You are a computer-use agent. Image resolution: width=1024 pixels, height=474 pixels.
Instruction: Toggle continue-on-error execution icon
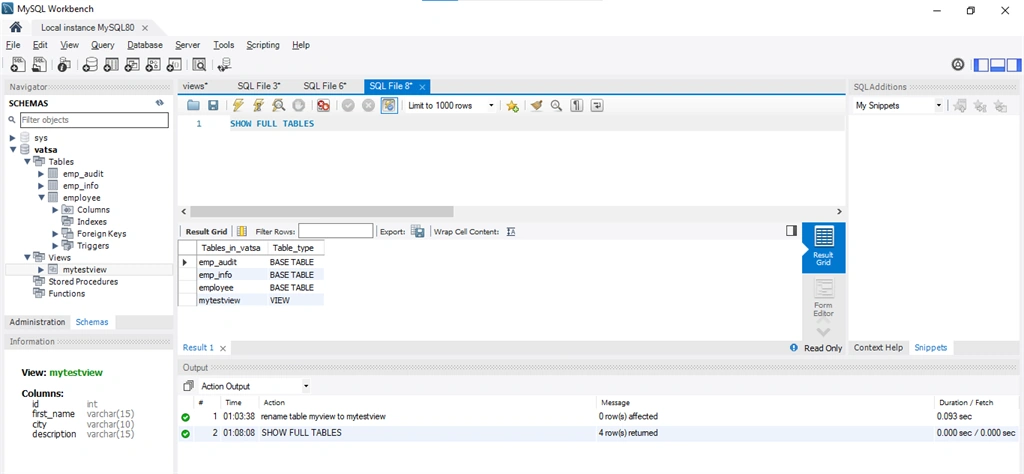[x=323, y=105]
